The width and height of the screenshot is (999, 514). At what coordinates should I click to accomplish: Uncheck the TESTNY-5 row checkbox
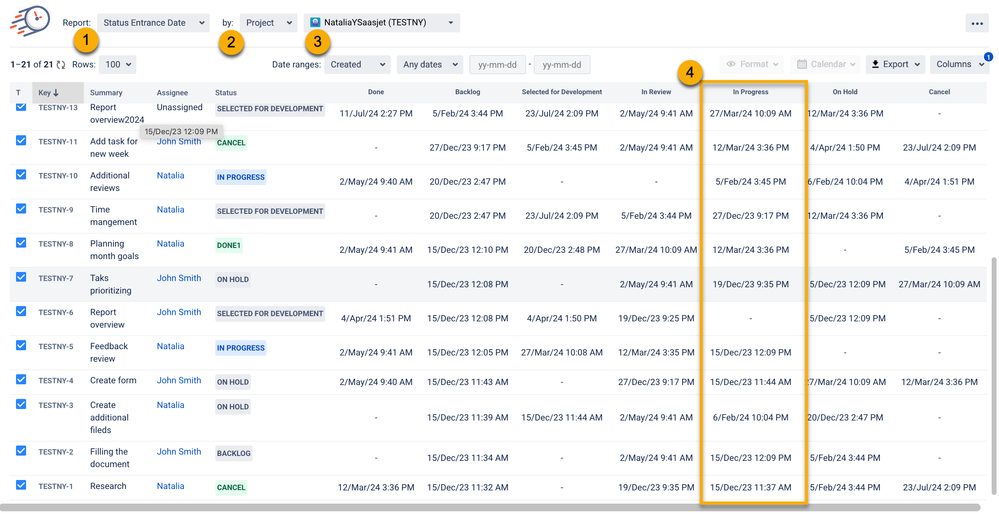tap(21, 345)
